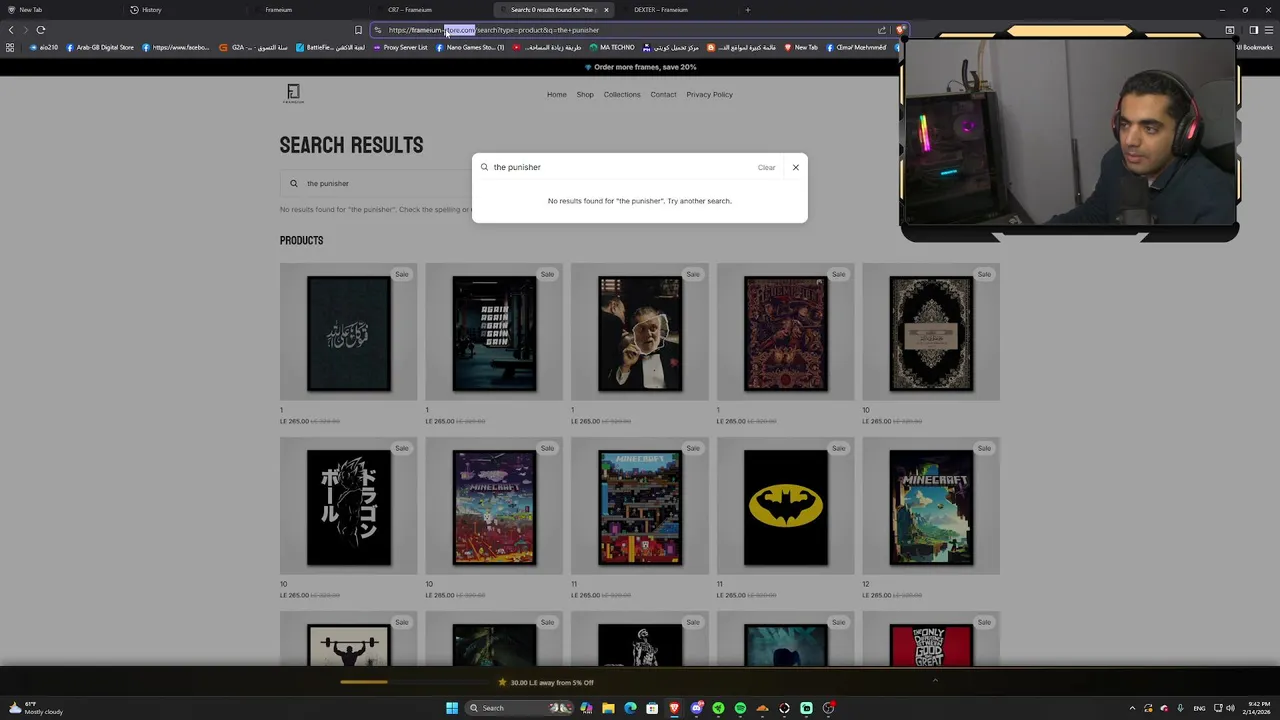1280x720 pixels.
Task: Close the search results tab
Action: click(606, 10)
